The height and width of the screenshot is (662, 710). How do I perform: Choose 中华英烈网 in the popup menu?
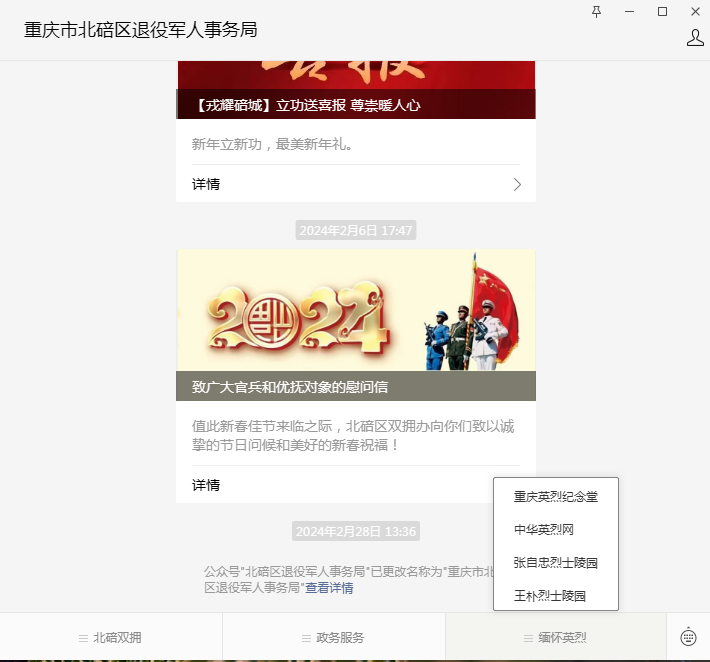point(543,529)
